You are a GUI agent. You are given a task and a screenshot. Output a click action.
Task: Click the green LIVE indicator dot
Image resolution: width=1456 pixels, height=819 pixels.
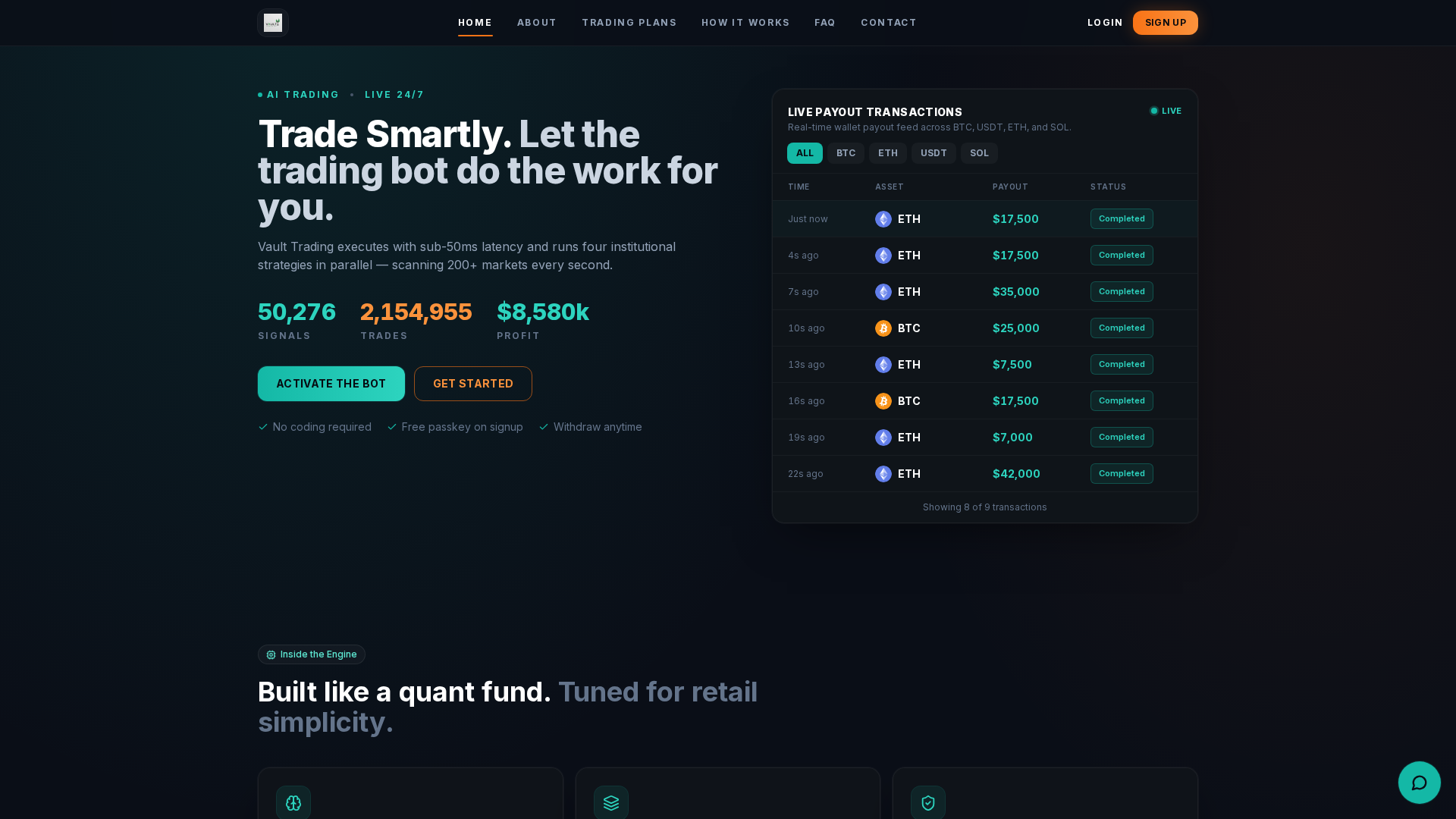(x=1154, y=111)
